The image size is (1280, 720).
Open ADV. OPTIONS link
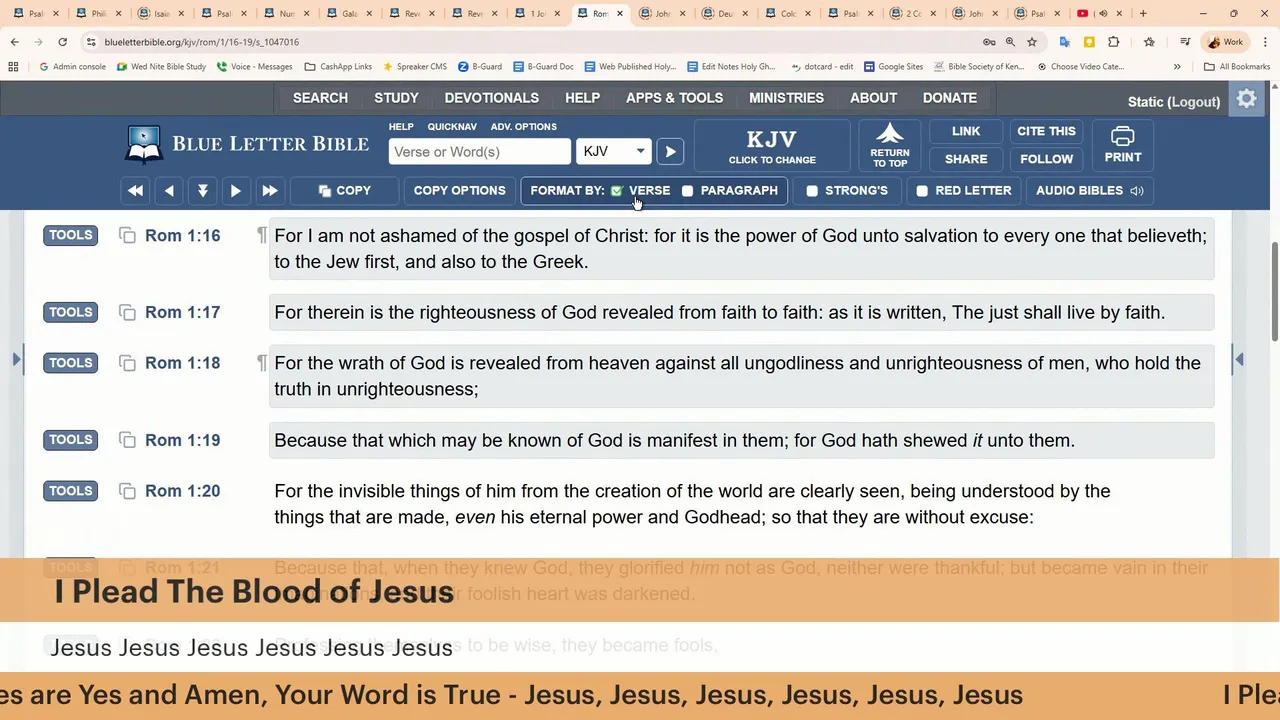523,127
